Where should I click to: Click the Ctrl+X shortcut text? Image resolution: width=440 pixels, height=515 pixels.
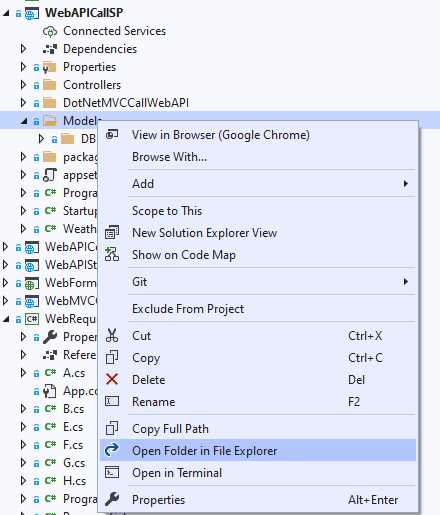tap(365, 336)
